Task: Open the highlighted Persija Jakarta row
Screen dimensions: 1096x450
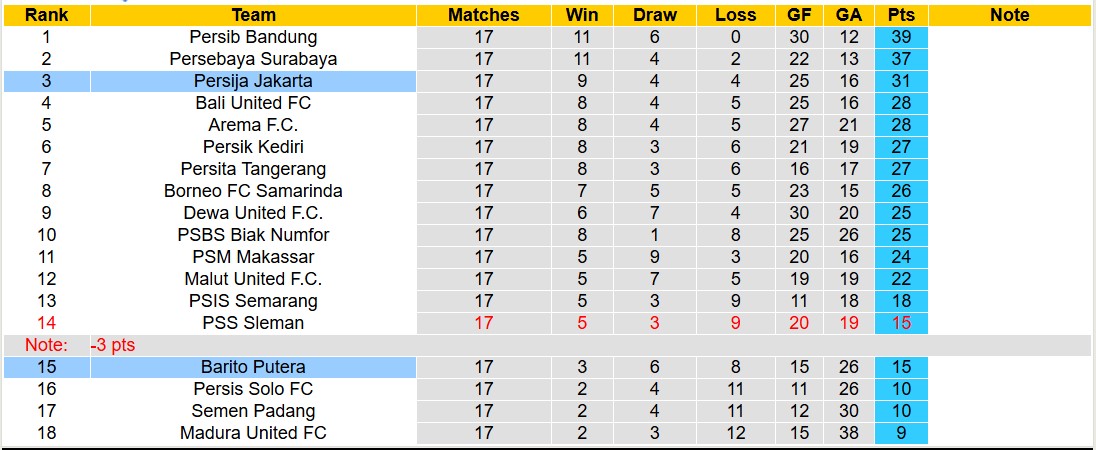Action: [253, 81]
